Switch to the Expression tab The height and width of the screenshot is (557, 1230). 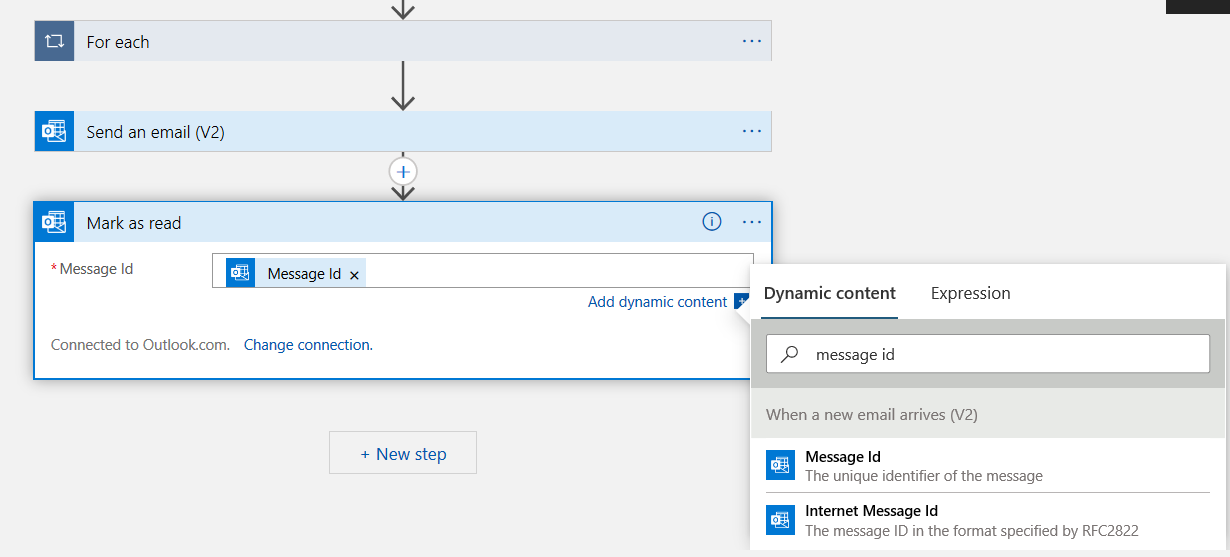970,293
